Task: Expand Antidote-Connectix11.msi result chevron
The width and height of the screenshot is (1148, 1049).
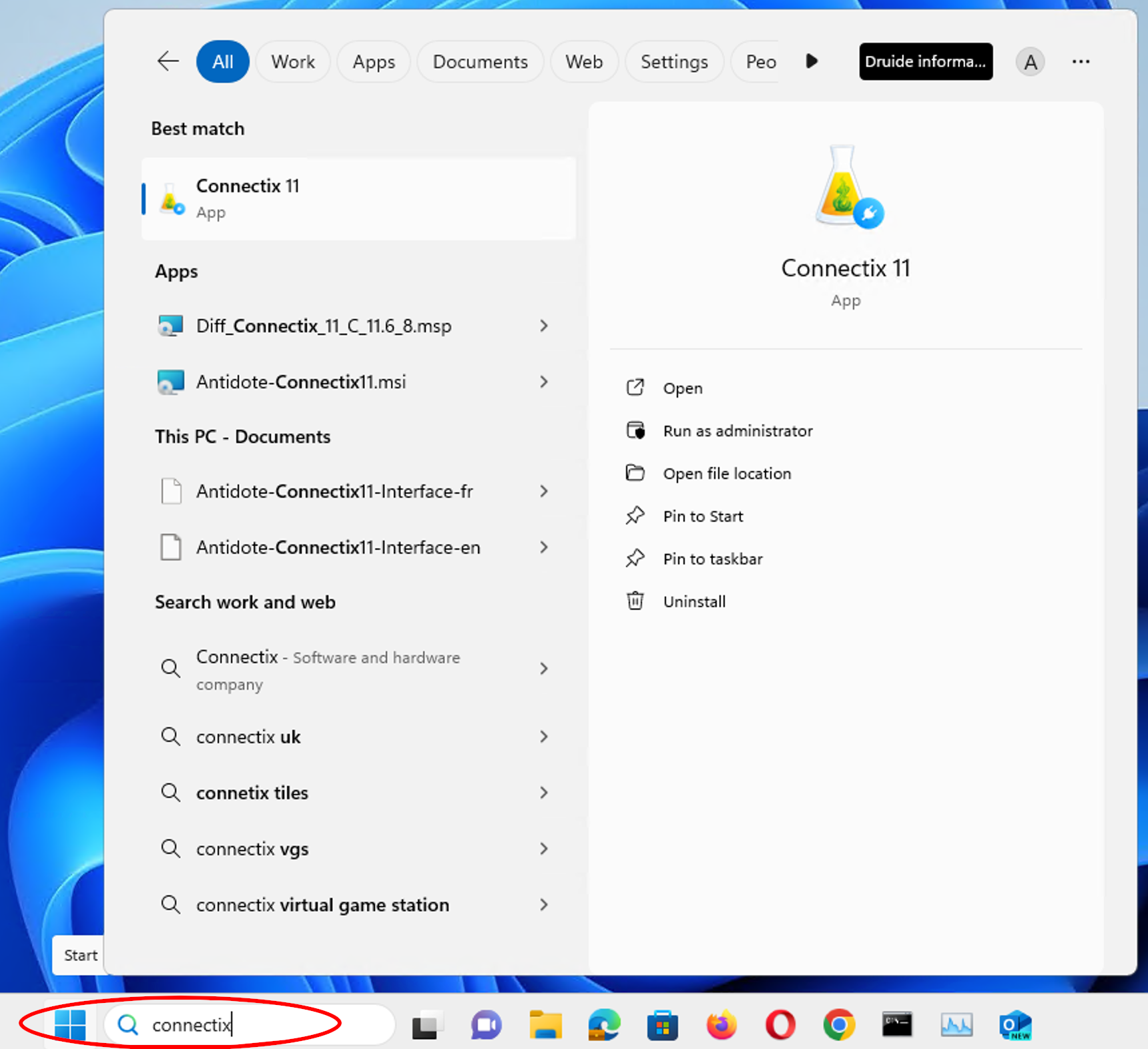Action: (544, 382)
